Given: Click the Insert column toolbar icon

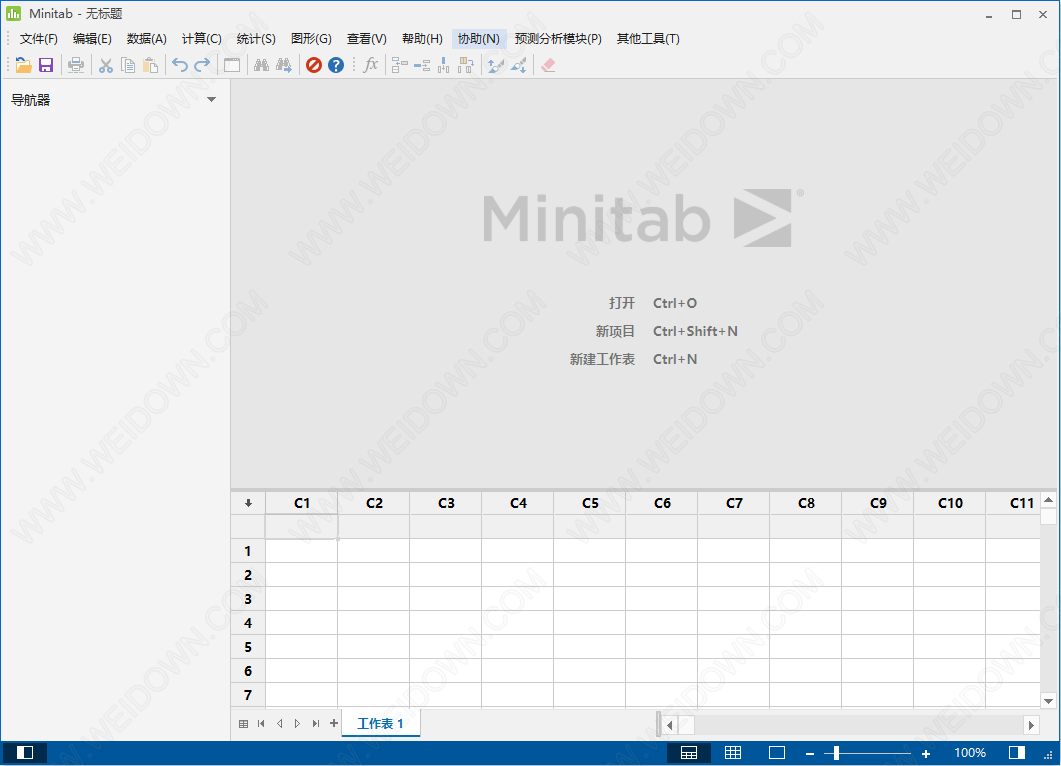Looking at the screenshot, I should (444, 65).
